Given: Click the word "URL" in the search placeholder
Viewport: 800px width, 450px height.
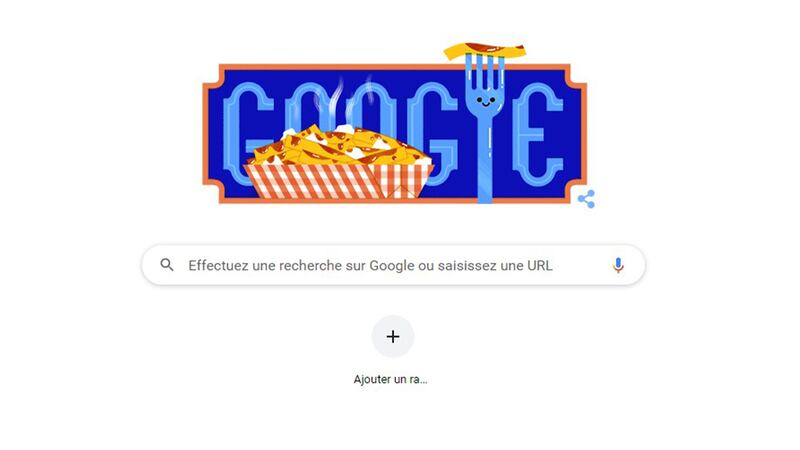Looking at the screenshot, I should click(x=540, y=265).
